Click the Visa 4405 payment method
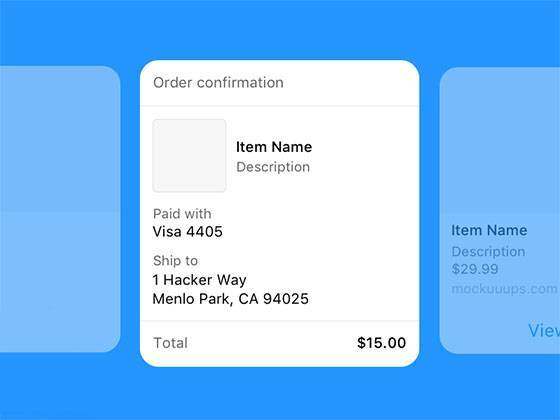Screen dimensions: 560x420 [188, 231]
